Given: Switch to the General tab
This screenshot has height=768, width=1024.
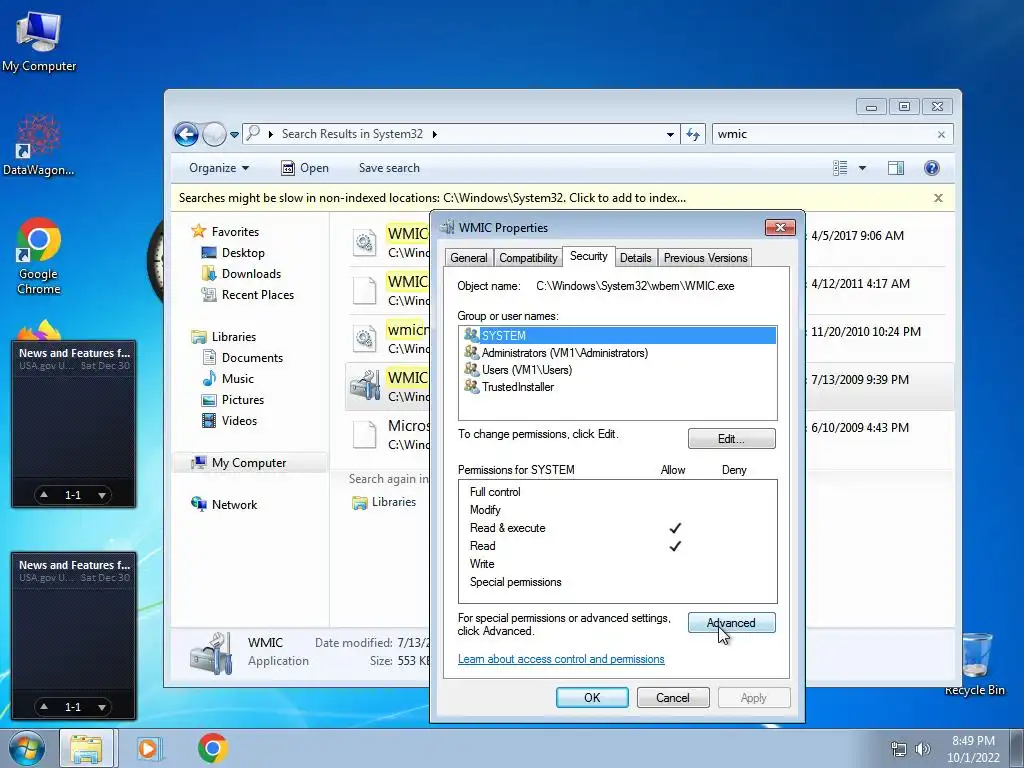Looking at the screenshot, I should (x=469, y=258).
